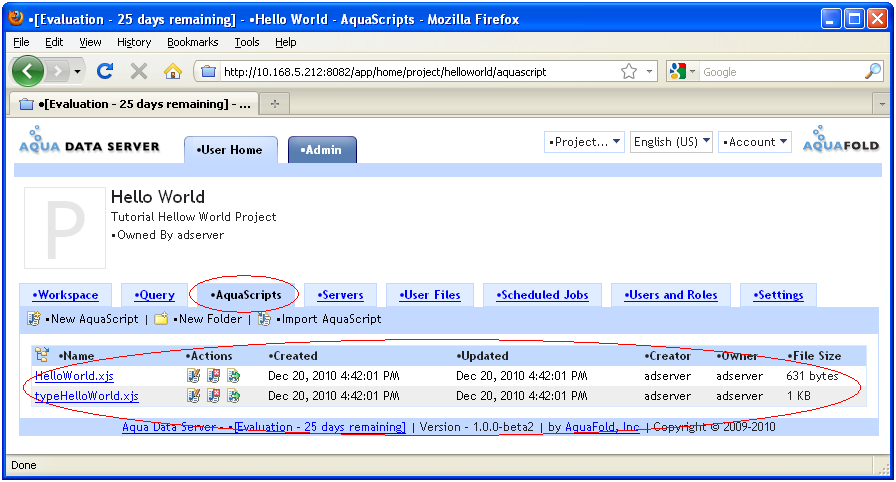The image size is (896, 482).
Task: Bookmark this page with the star icon
Action: (x=629, y=71)
